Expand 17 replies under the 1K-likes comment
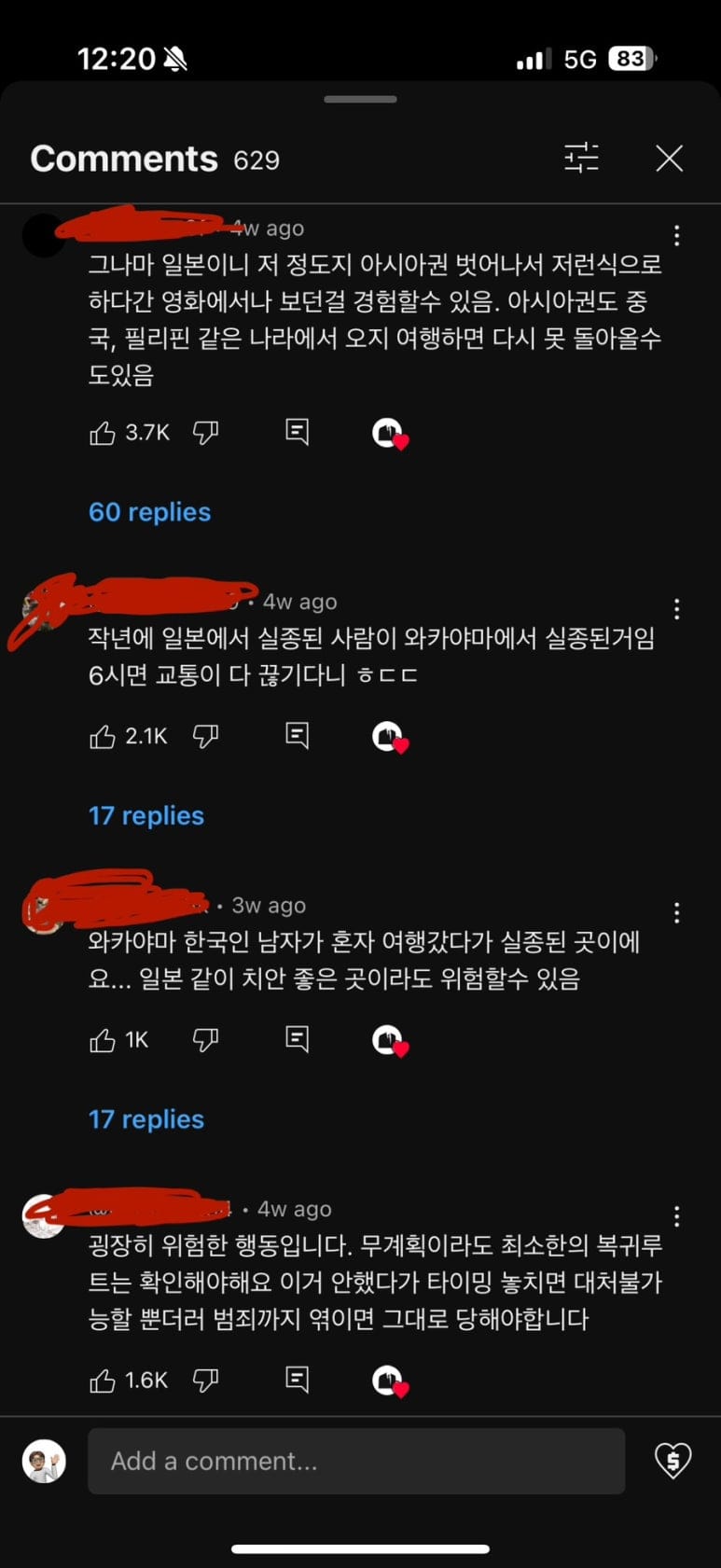 click(x=146, y=1119)
